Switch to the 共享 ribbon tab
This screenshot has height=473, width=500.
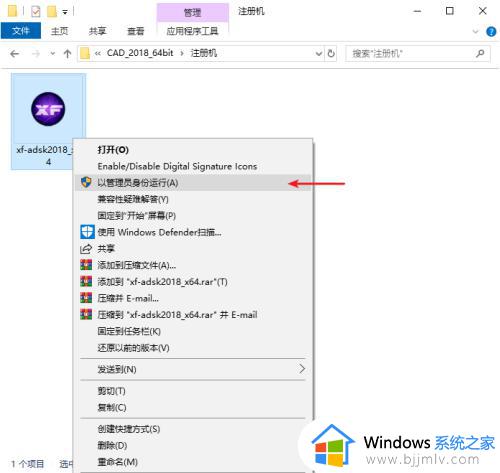pos(97,31)
